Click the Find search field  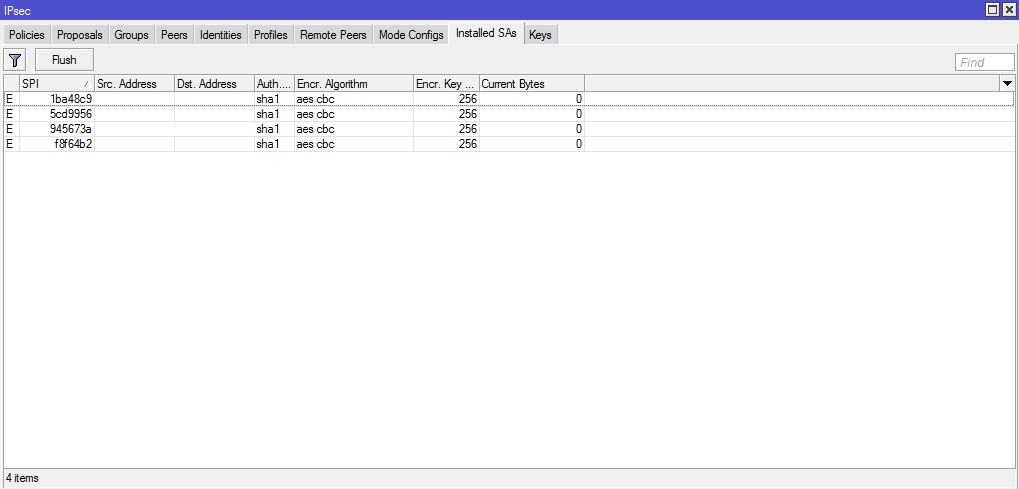(x=985, y=62)
